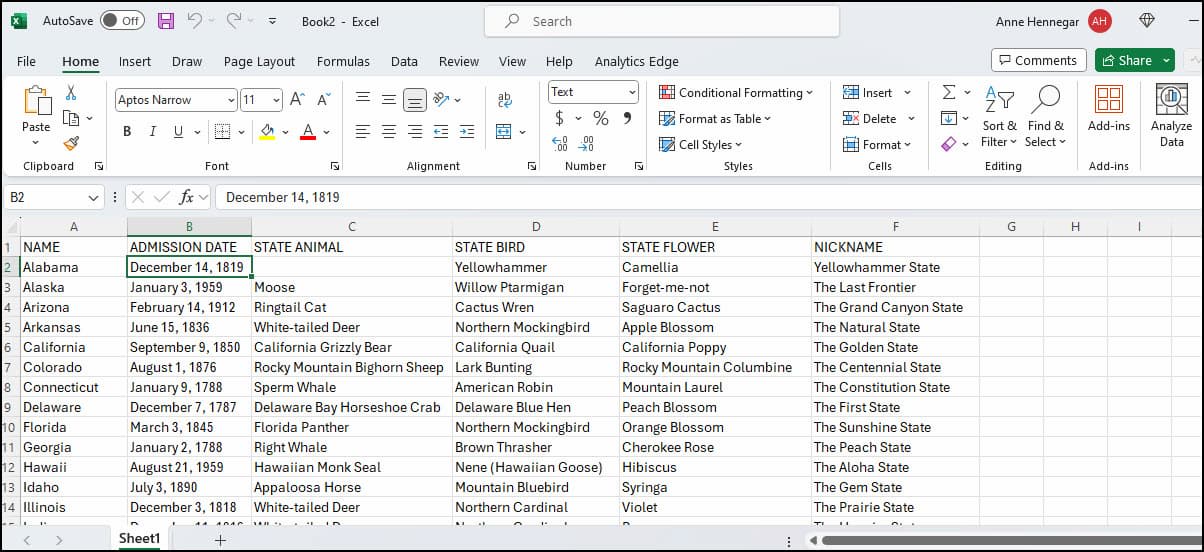
Task: Click the Paste clipboard icon
Action: [x=36, y=102]
